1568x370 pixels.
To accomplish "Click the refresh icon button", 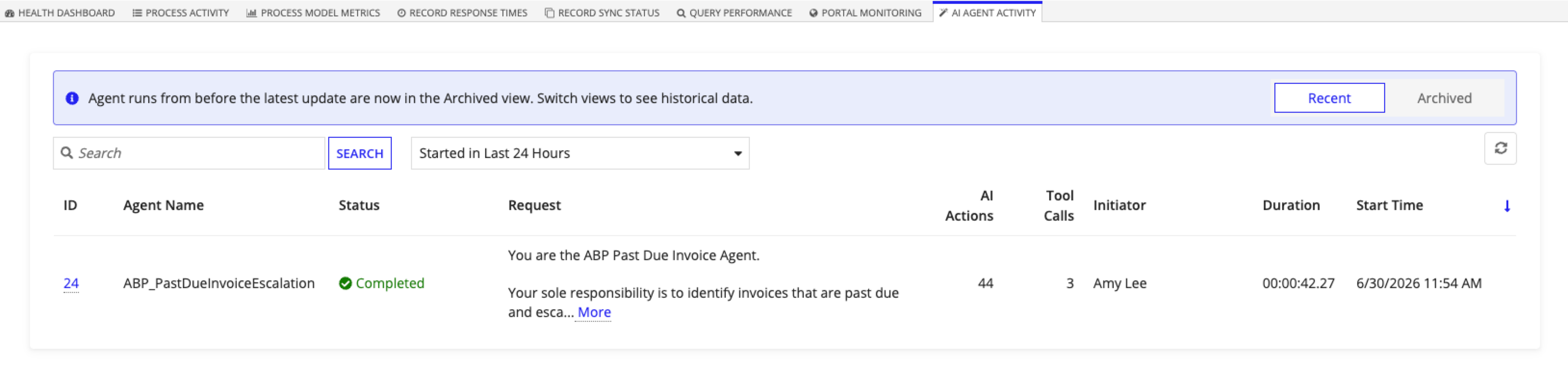I will click(x=1500, y=148).
